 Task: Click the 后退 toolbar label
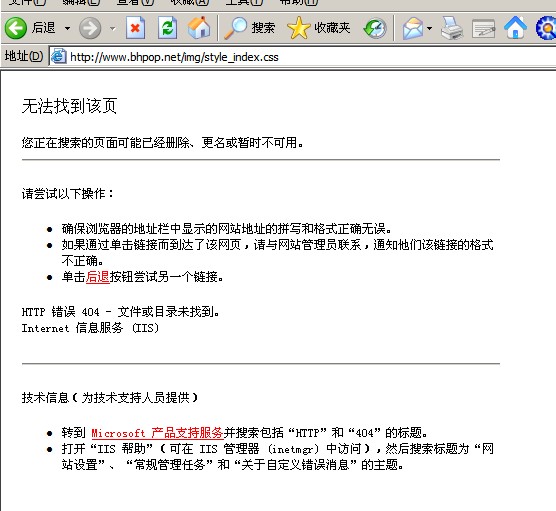coord(44,28)
